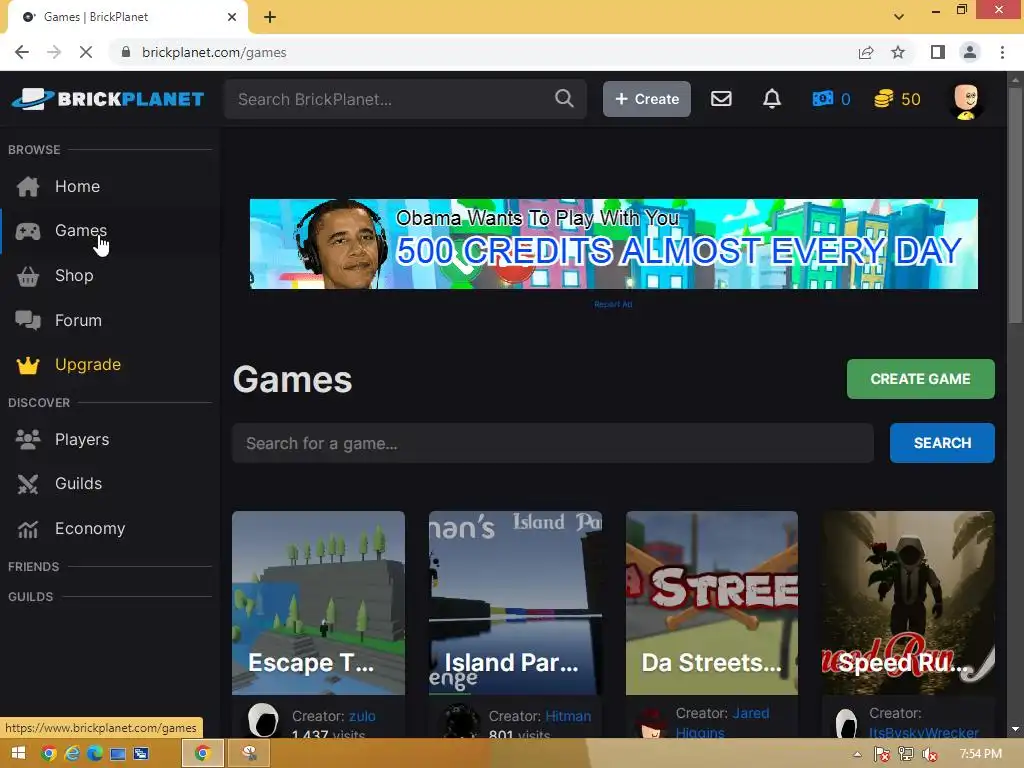Focus the Search for a game field
The image size is (1024, 768).
coord(552,443)
